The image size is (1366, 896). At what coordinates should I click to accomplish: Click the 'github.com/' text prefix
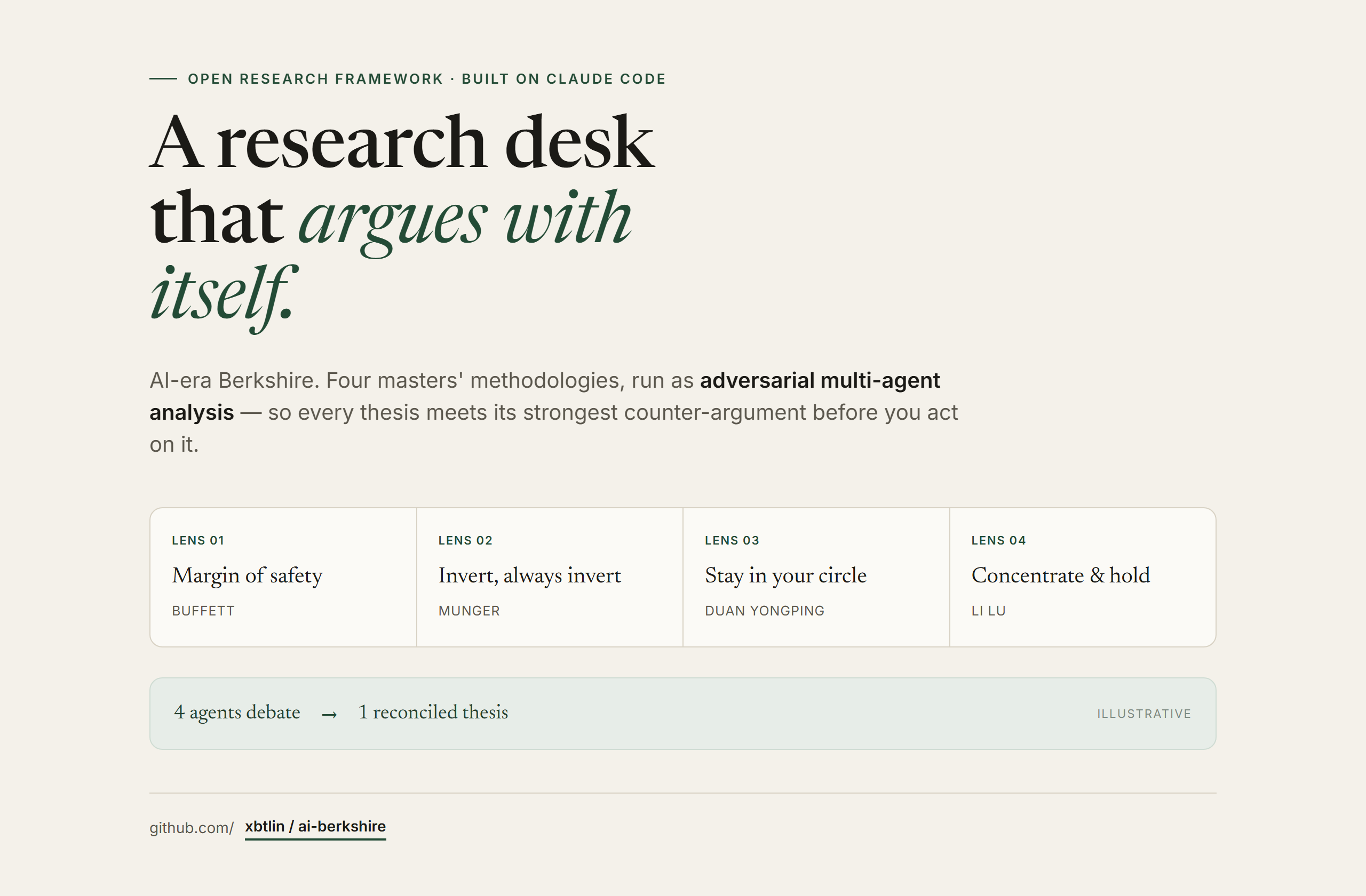pos(192,828)
